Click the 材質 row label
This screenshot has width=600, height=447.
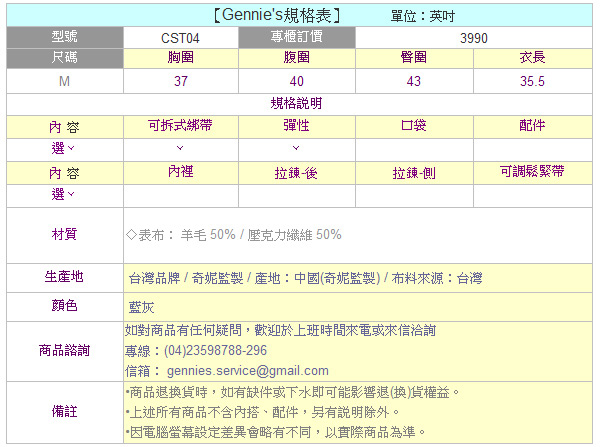click(x=65, y=235)
